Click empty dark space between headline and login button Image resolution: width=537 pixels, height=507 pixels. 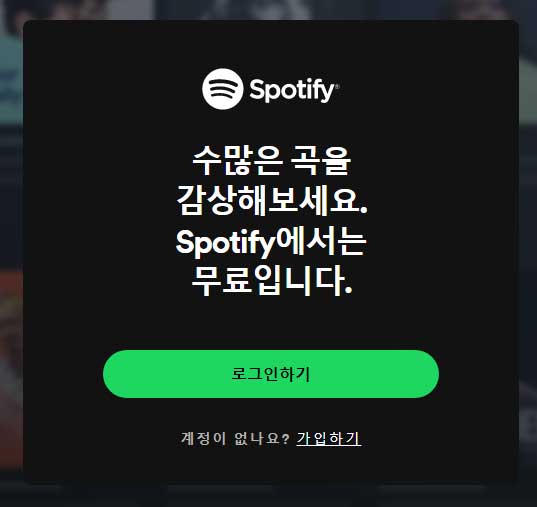click(271, 324)
